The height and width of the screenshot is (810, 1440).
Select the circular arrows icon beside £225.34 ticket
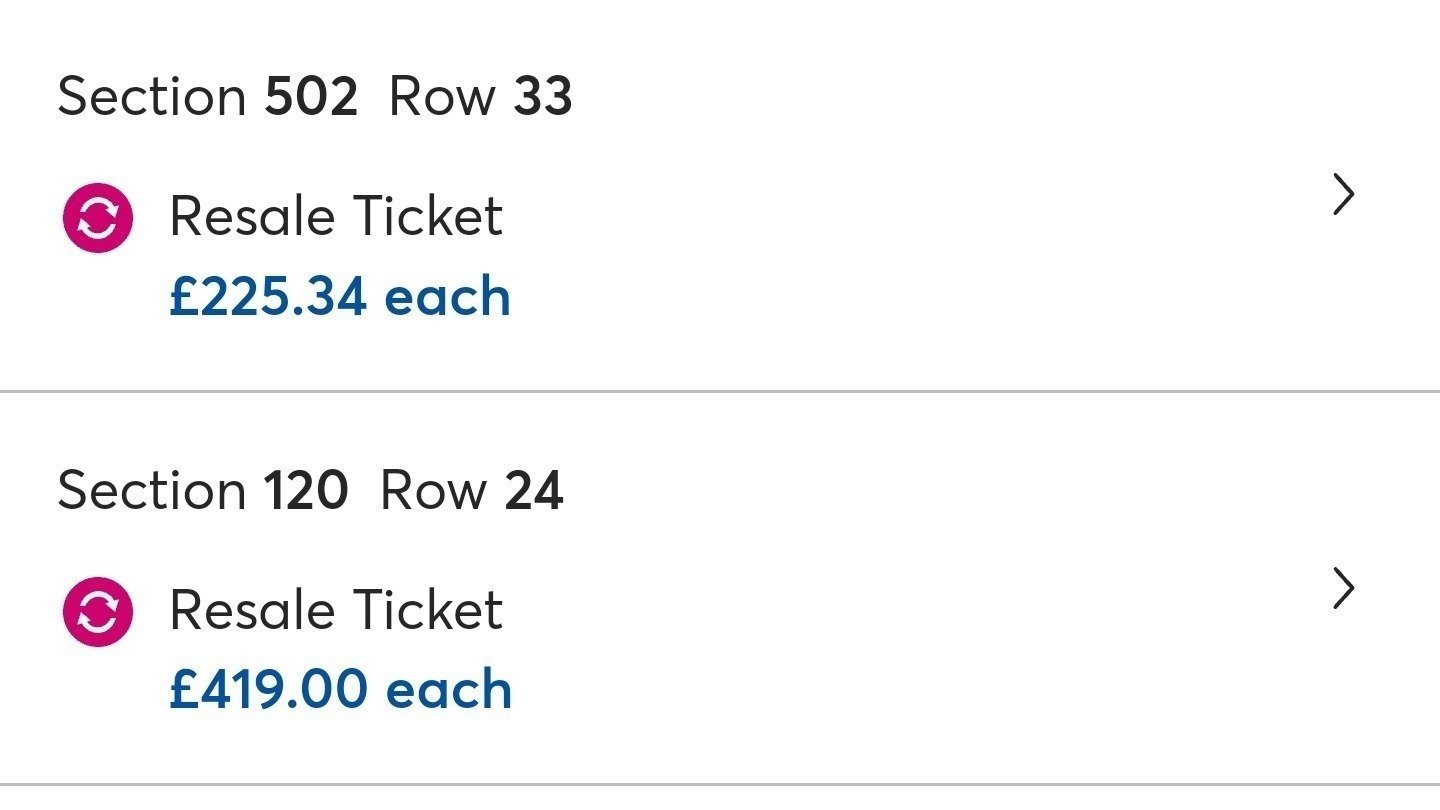pos(97,214)
